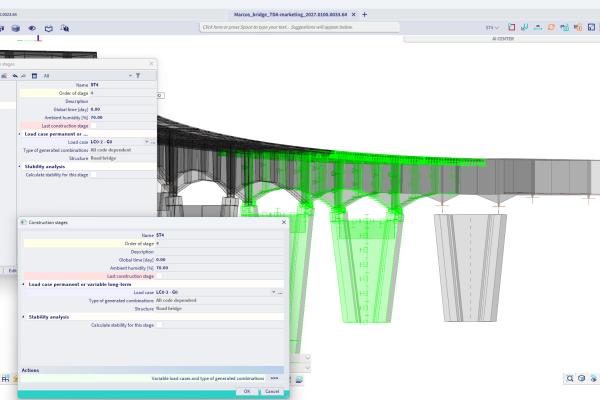The width and height of the screenshot is (600, 400).
Task: Click OK in Construction stages dialog
Action: (x=247, y=392)
